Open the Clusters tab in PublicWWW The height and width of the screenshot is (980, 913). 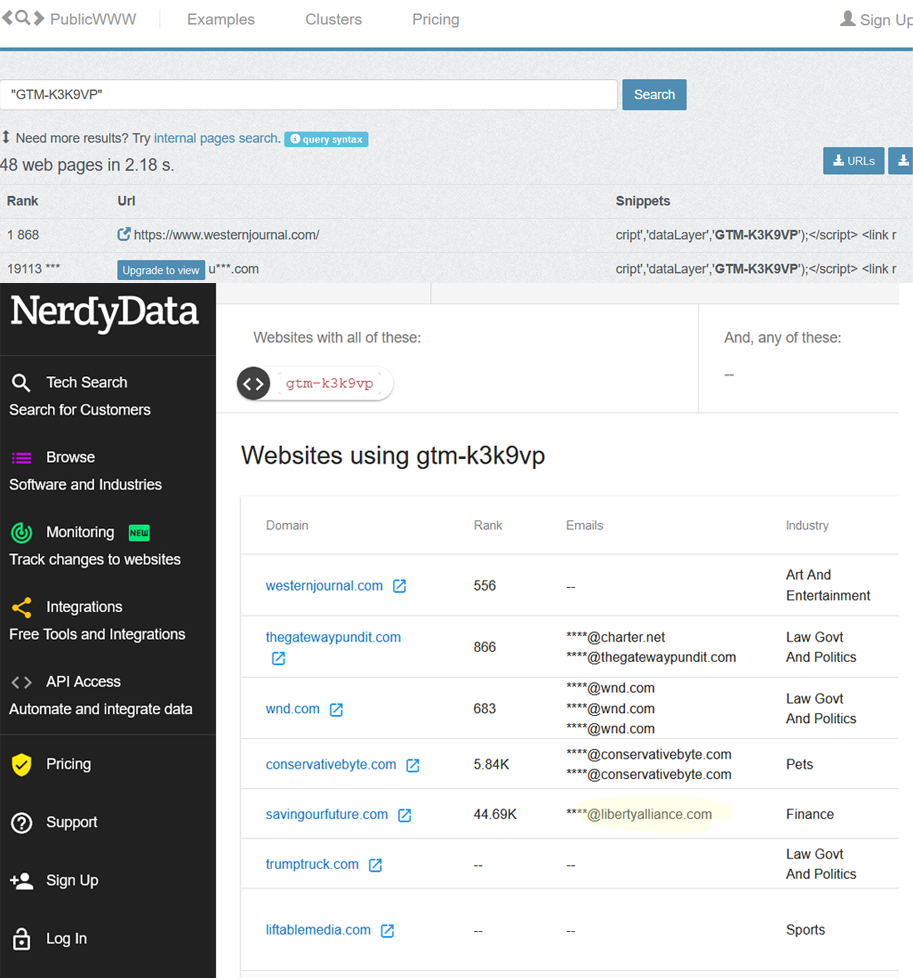pyautogui.click(x=333, y=20)
